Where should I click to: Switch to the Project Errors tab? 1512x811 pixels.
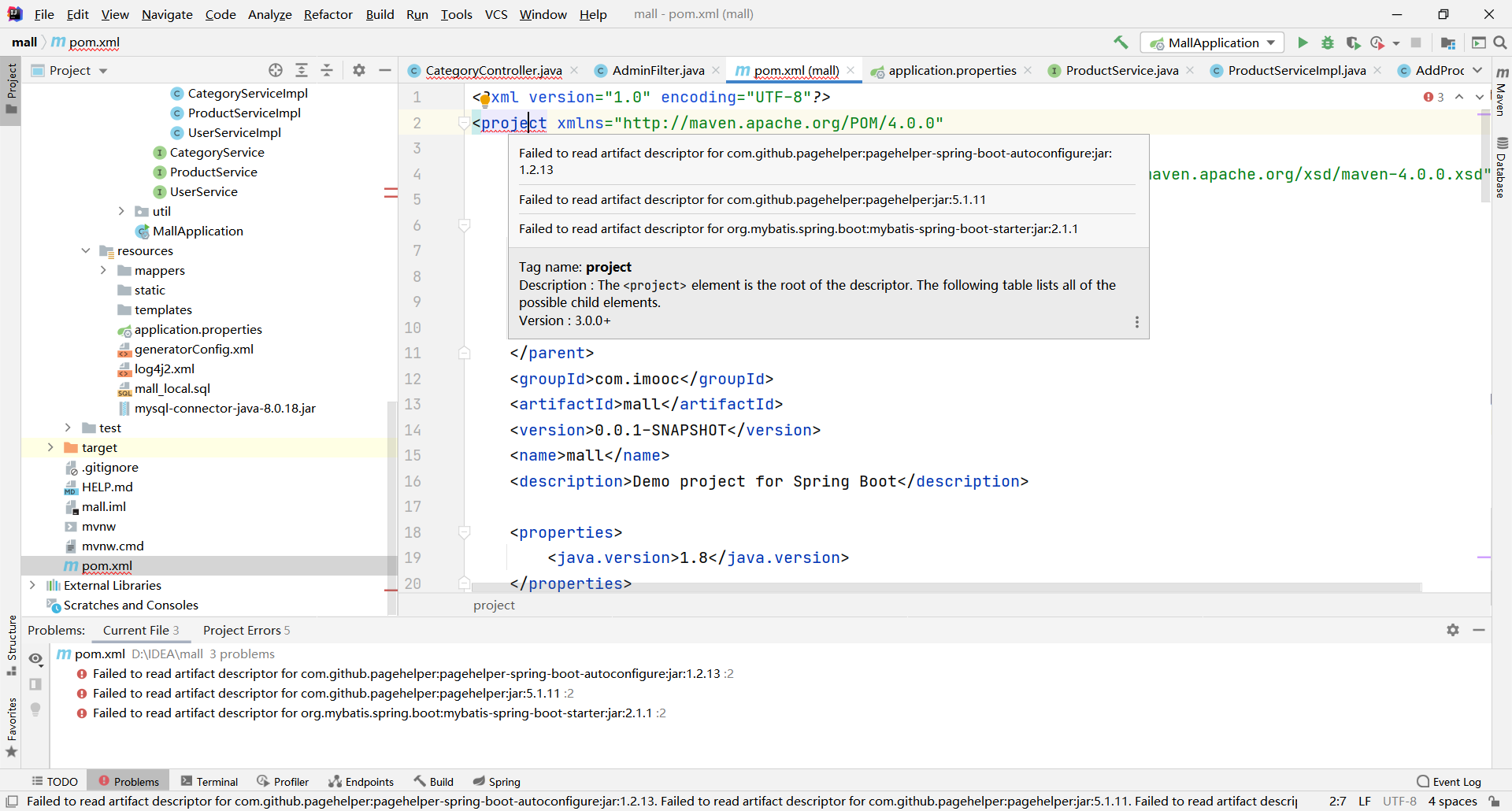(246, 630)
